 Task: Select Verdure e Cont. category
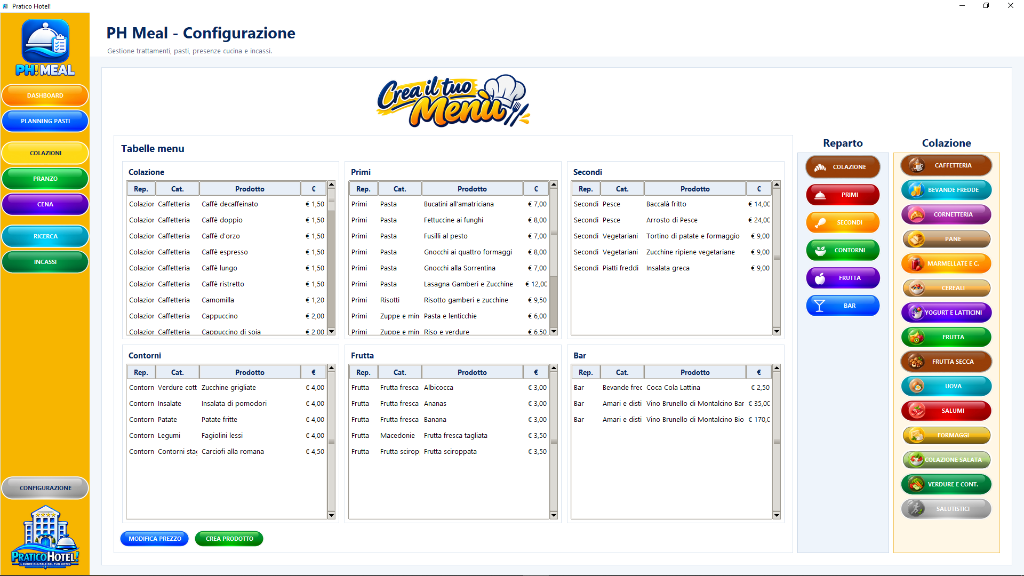coord(946,484)
